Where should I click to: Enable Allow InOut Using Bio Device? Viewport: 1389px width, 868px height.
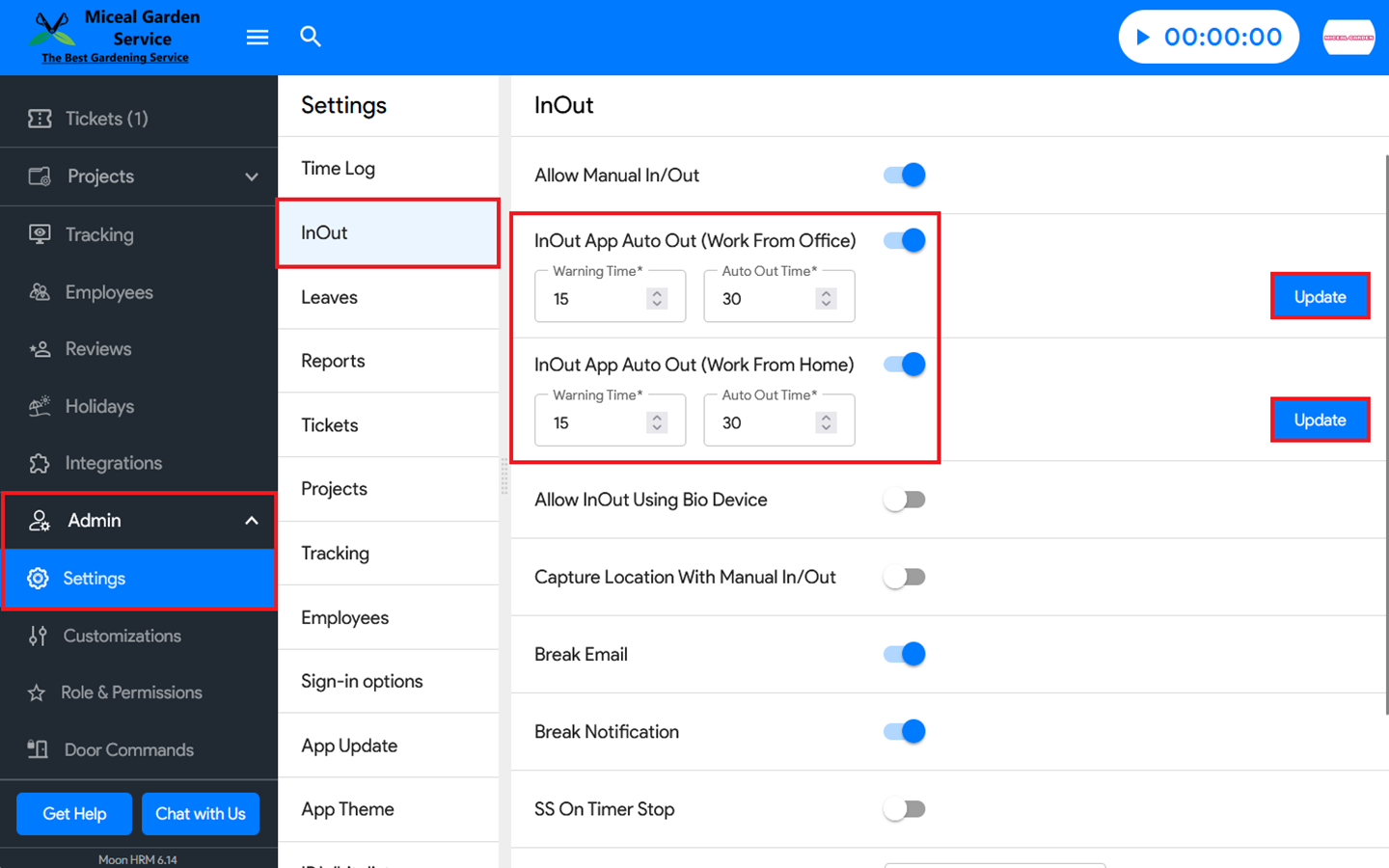(x=905, y=500)
